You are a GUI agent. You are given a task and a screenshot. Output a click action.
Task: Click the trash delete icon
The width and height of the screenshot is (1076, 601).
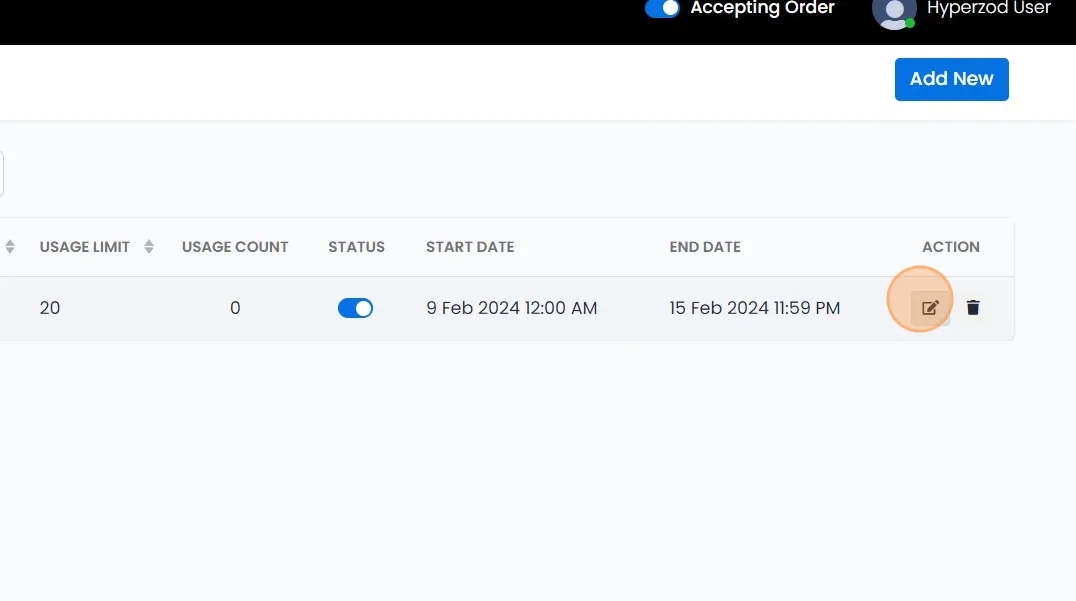(x=973, y=308)
